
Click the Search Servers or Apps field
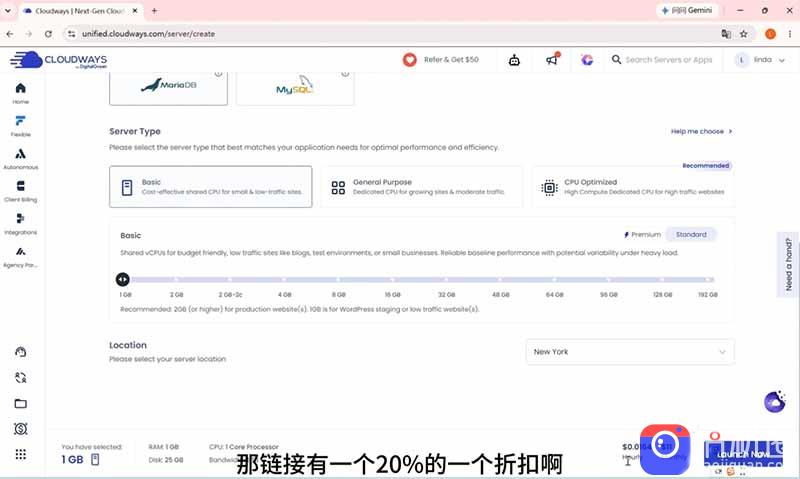(x=668, y=60)
